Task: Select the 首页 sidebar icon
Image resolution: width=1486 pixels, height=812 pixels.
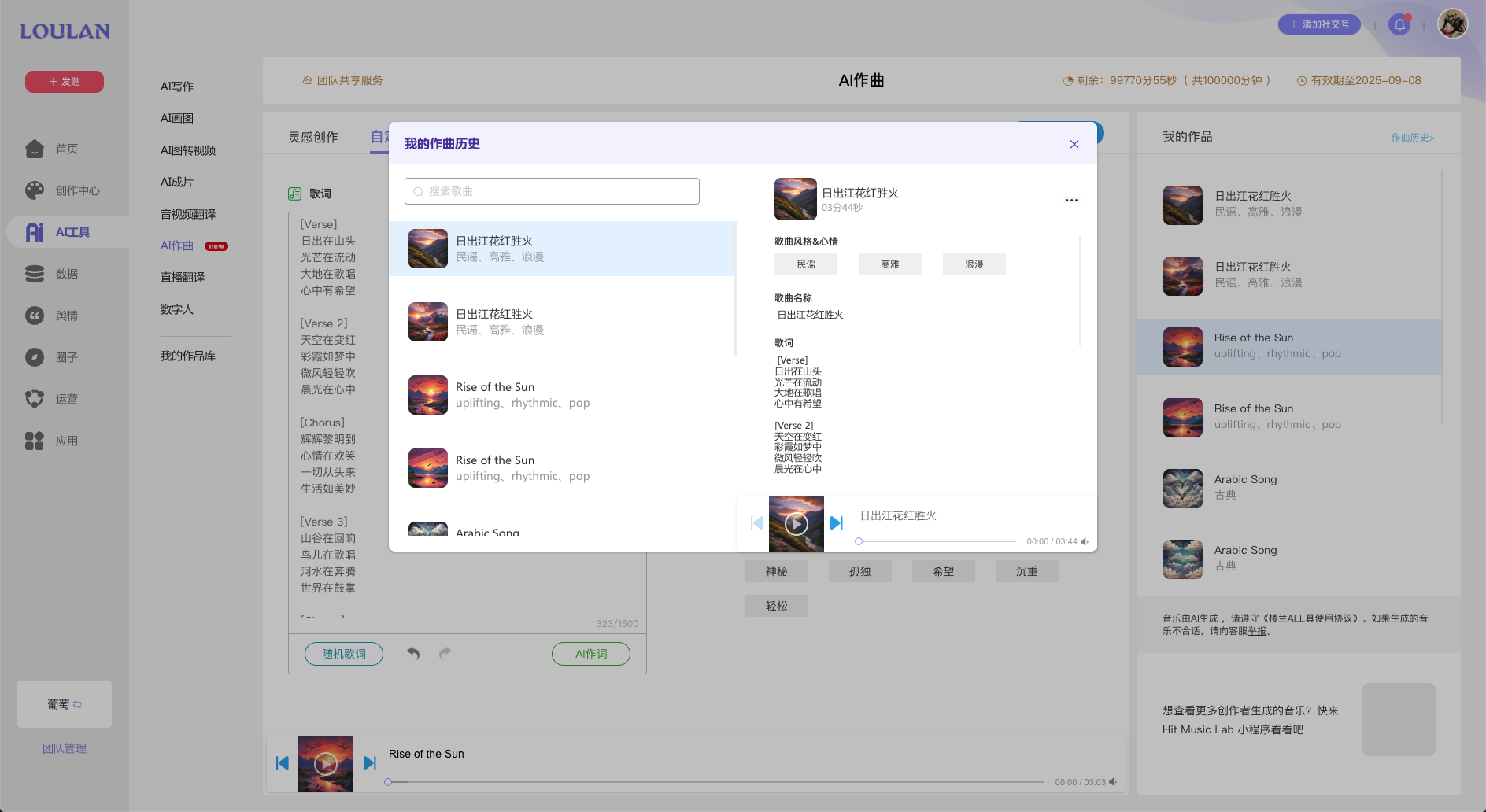Action: (x=35, y=148)
